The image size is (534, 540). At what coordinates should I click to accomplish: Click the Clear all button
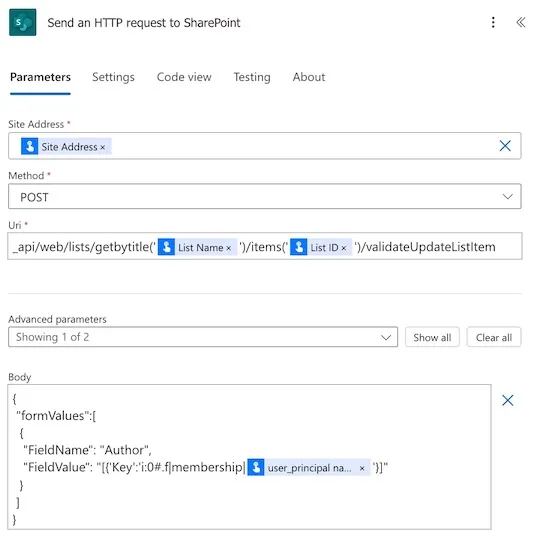point(494,337)
